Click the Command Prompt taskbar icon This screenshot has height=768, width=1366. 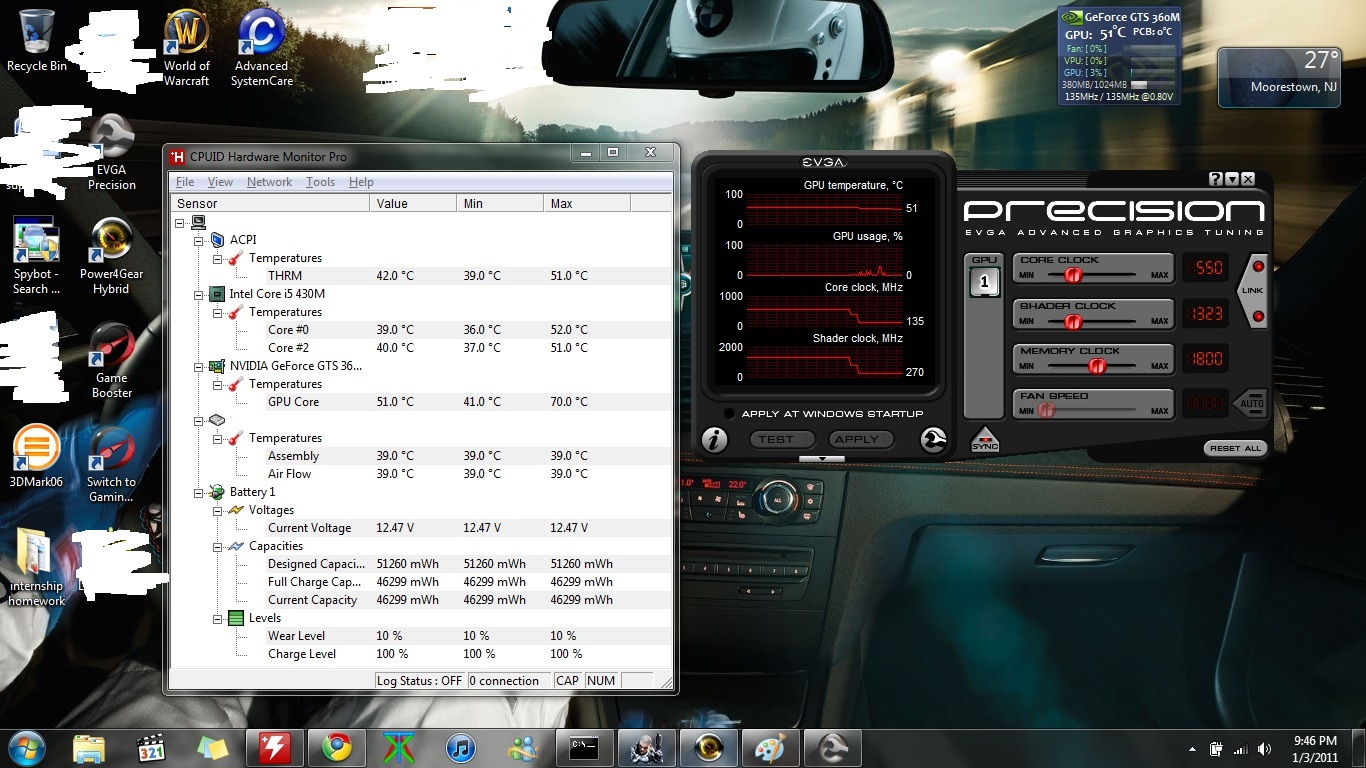point(584,748)
